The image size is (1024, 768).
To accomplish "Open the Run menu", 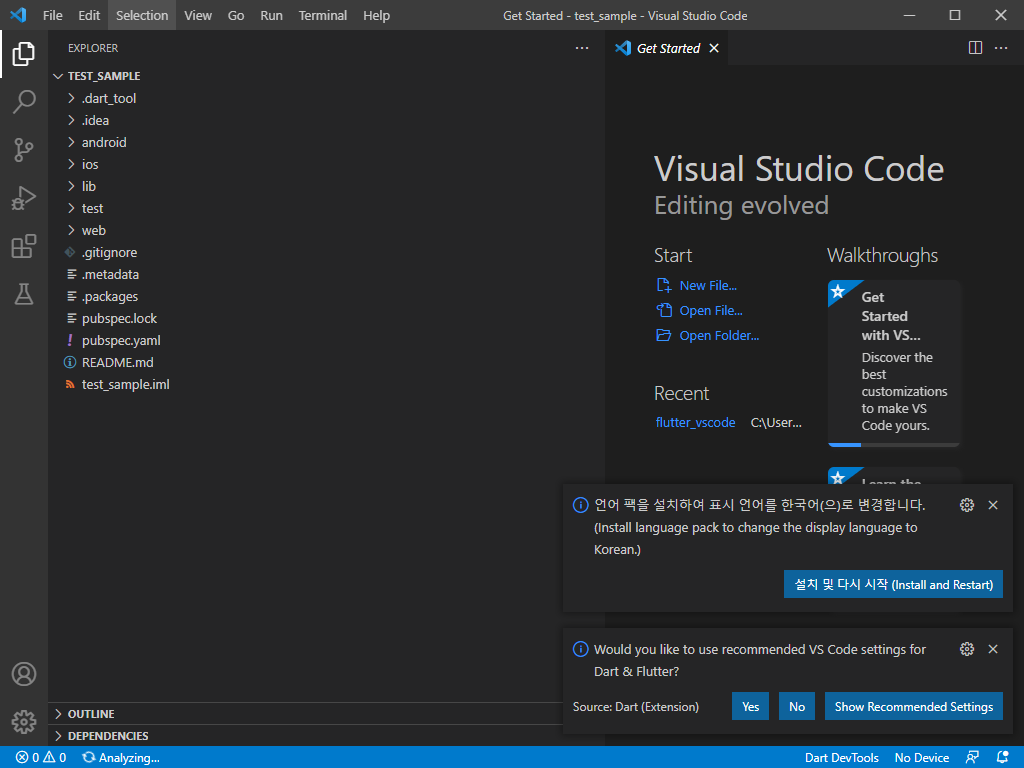I will pyautogui.click(x=271, y=15).
